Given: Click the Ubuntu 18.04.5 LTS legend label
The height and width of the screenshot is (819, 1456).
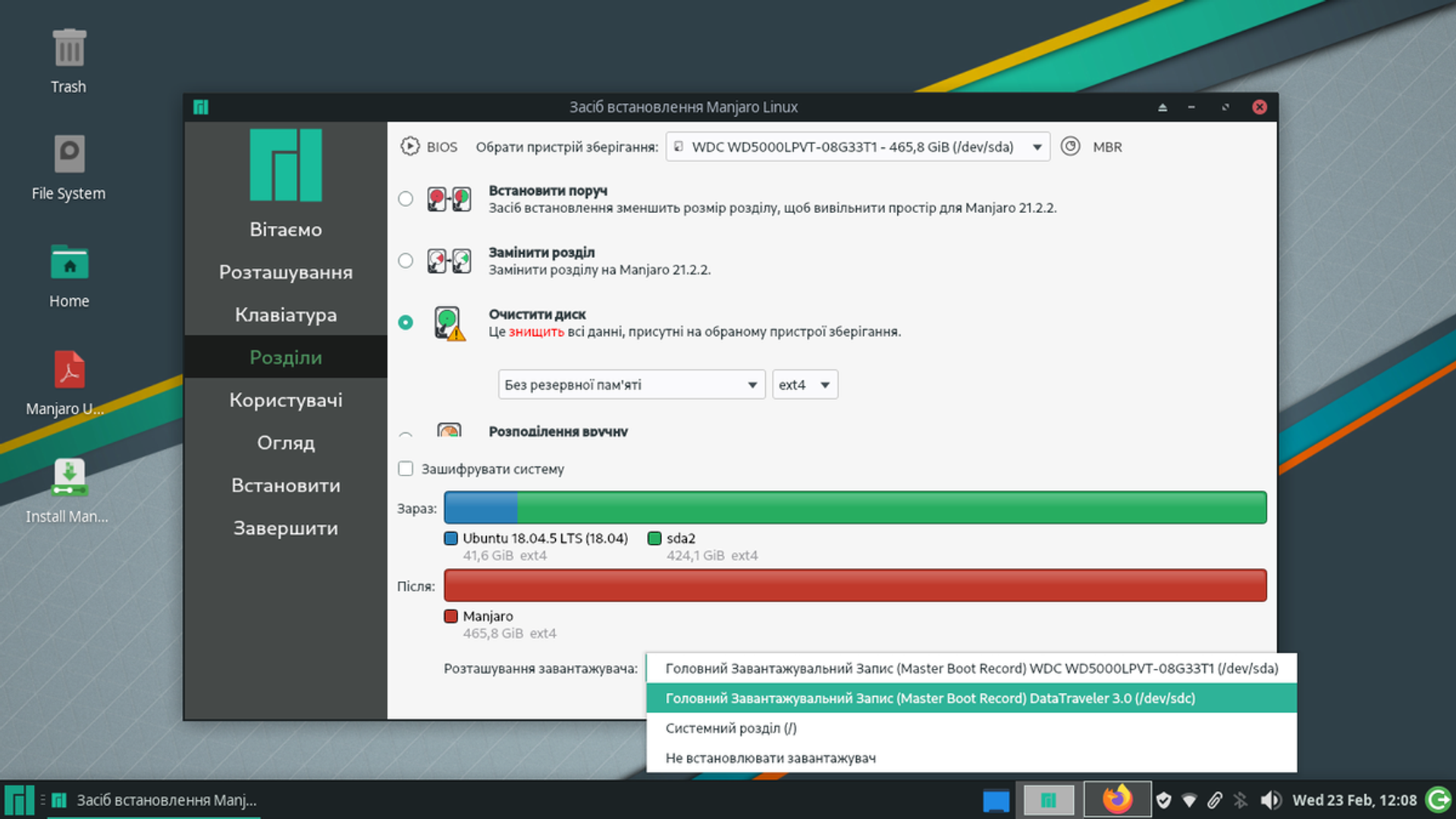Looking at the screenshot, I should coord(545,538).
